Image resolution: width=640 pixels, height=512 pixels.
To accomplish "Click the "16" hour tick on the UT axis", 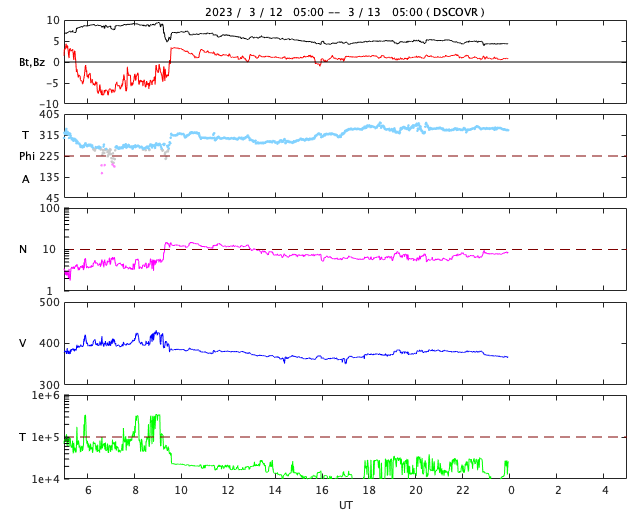I will coord(322,490).
